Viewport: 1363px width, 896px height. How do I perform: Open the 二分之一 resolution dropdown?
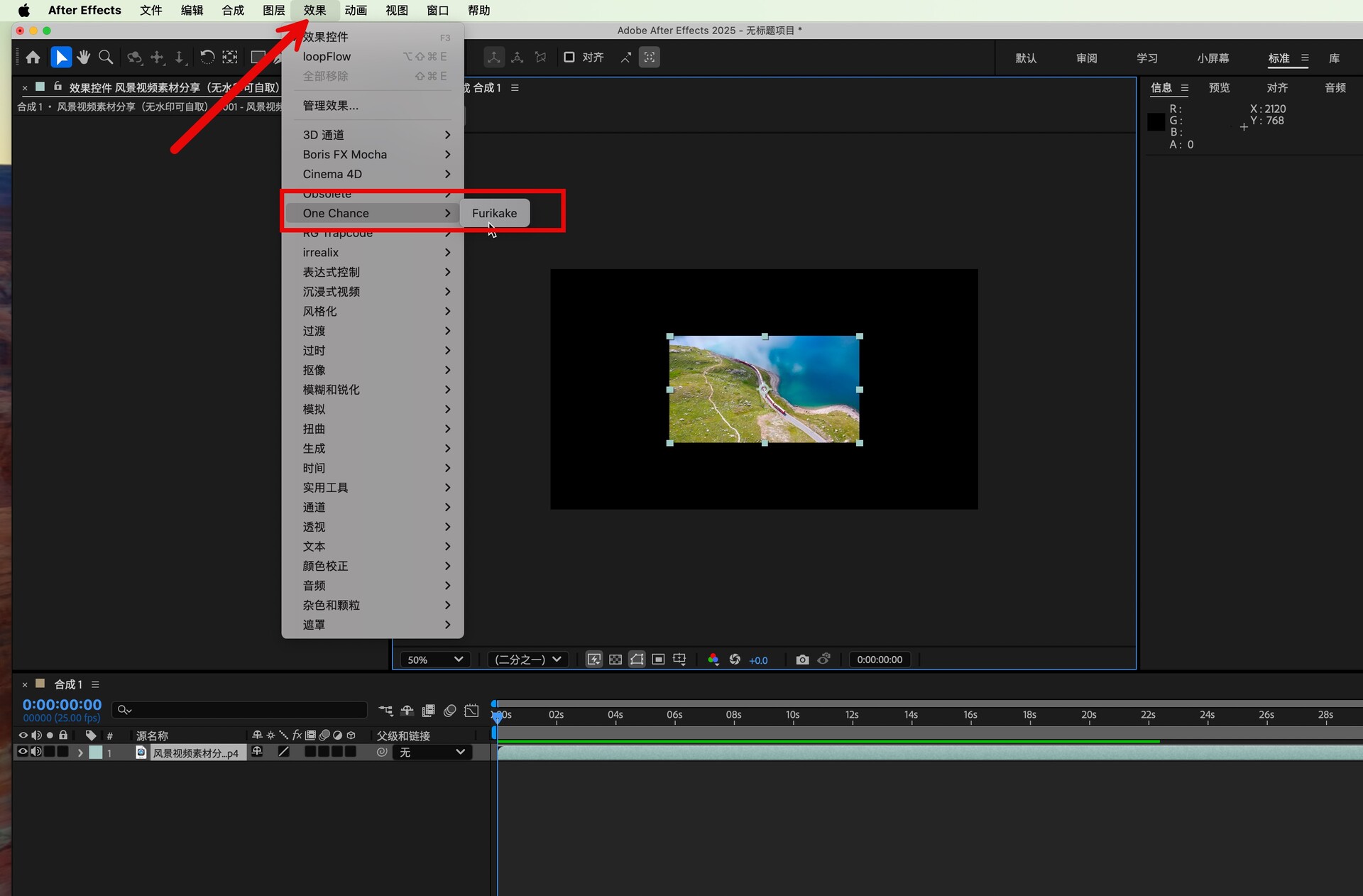pos(527,660)
